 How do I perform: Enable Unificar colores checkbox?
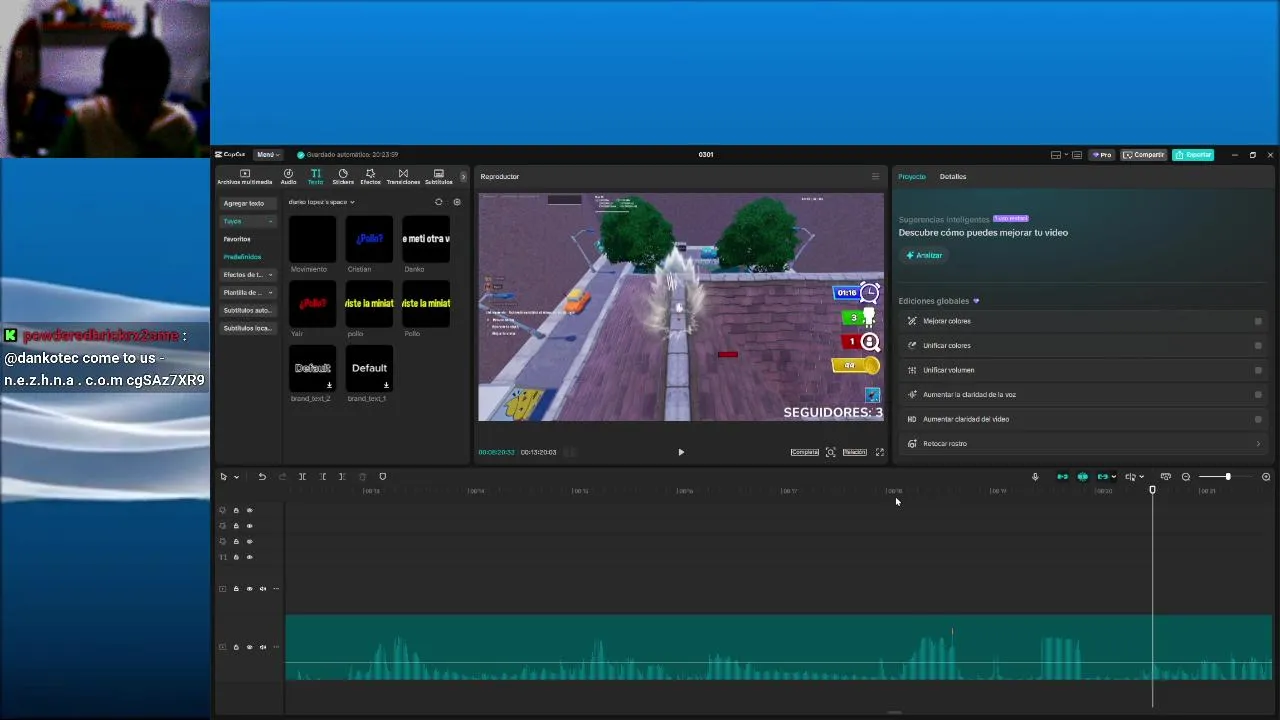click(x=1258, y=346)
